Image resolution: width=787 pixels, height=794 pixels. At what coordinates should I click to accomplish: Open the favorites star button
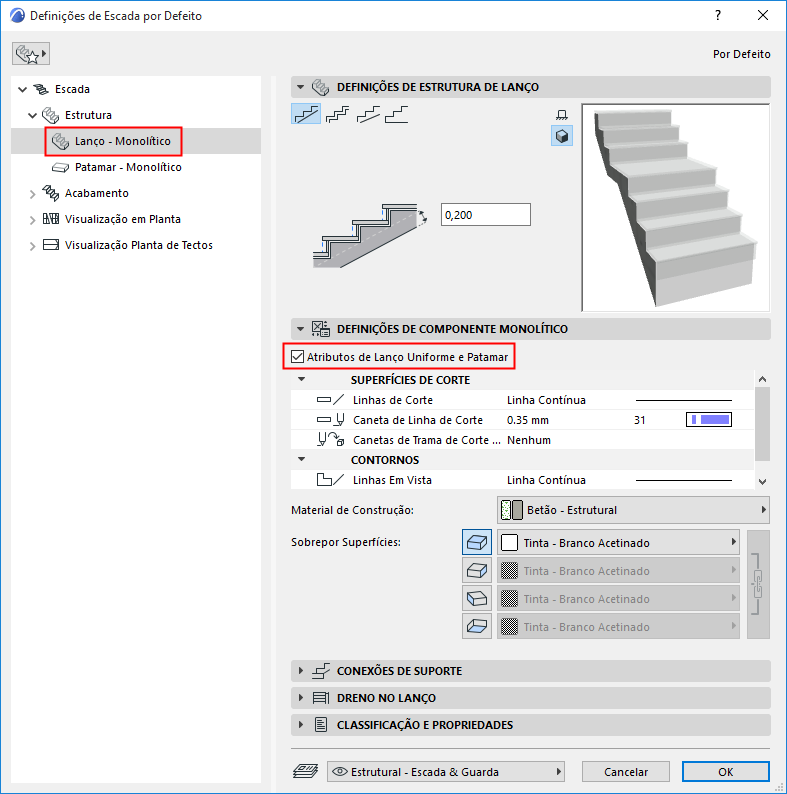[31, 54]
